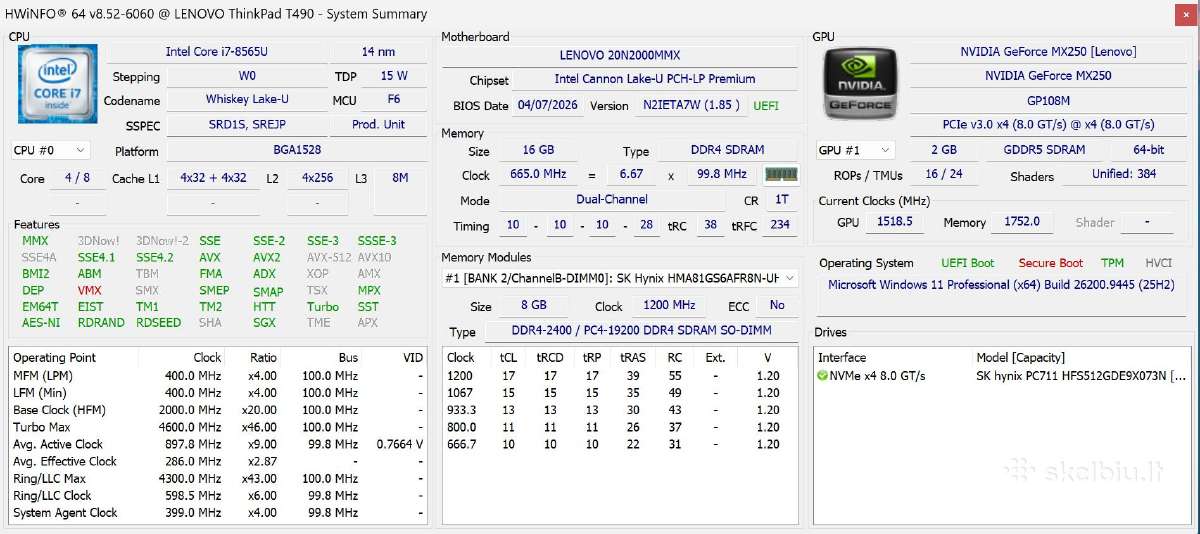Click the Prod. Unit field

[x=379, y=125]
